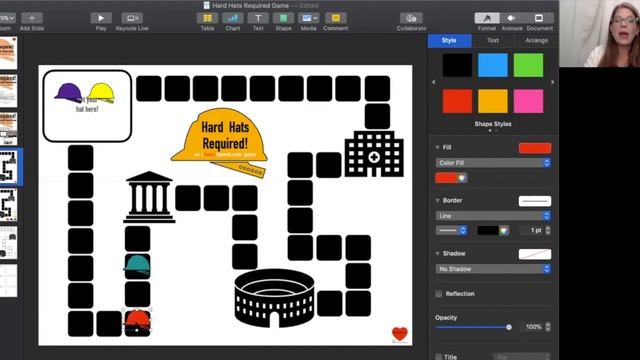Click the border style preview swatch
The width and height of the screenshot is (640, 360).
[535, 201]
